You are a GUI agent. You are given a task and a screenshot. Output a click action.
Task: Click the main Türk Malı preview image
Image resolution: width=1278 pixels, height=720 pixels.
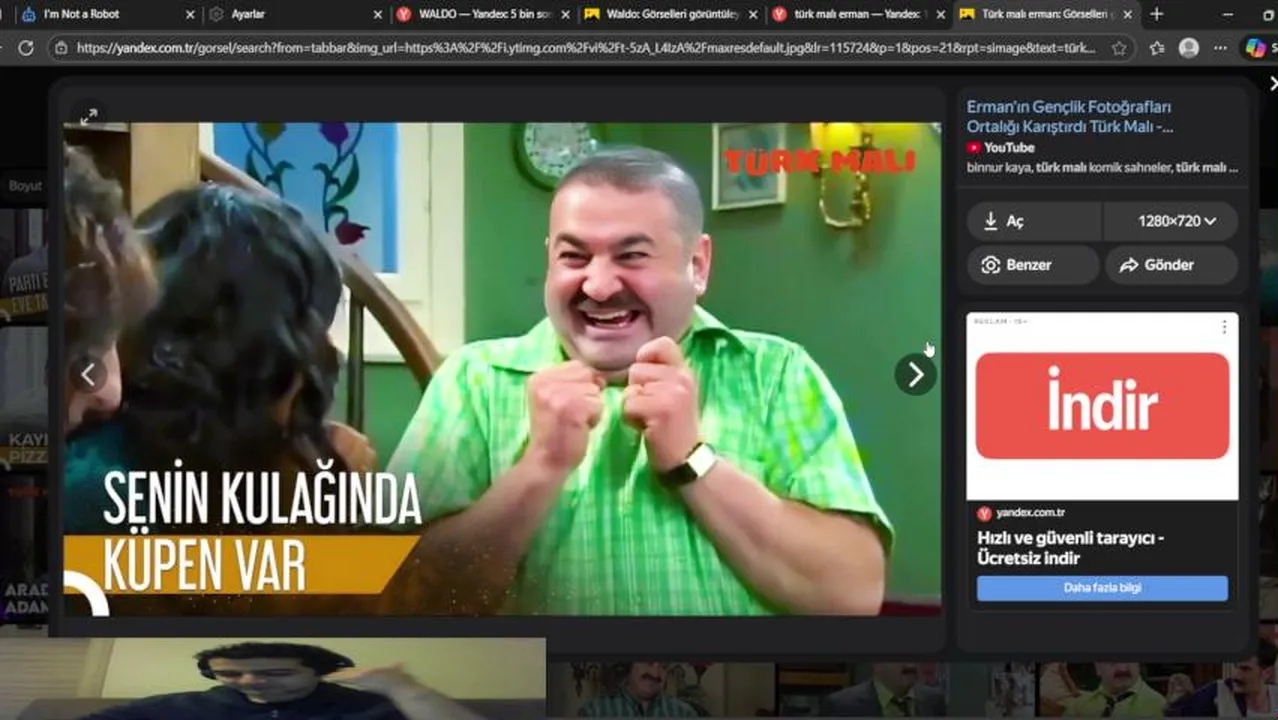coord(502,369)
